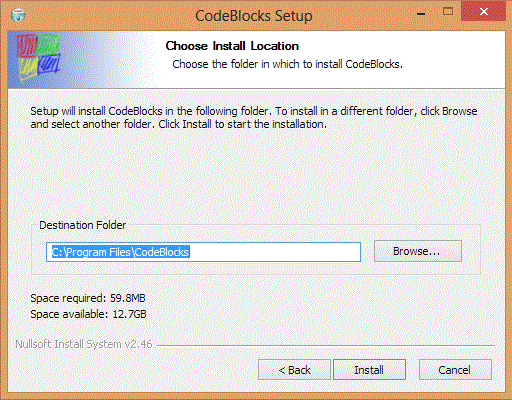512x400 pixels.
Task: Maximize the CodeBlocks Setup window
Action: [x=448, y=11]
